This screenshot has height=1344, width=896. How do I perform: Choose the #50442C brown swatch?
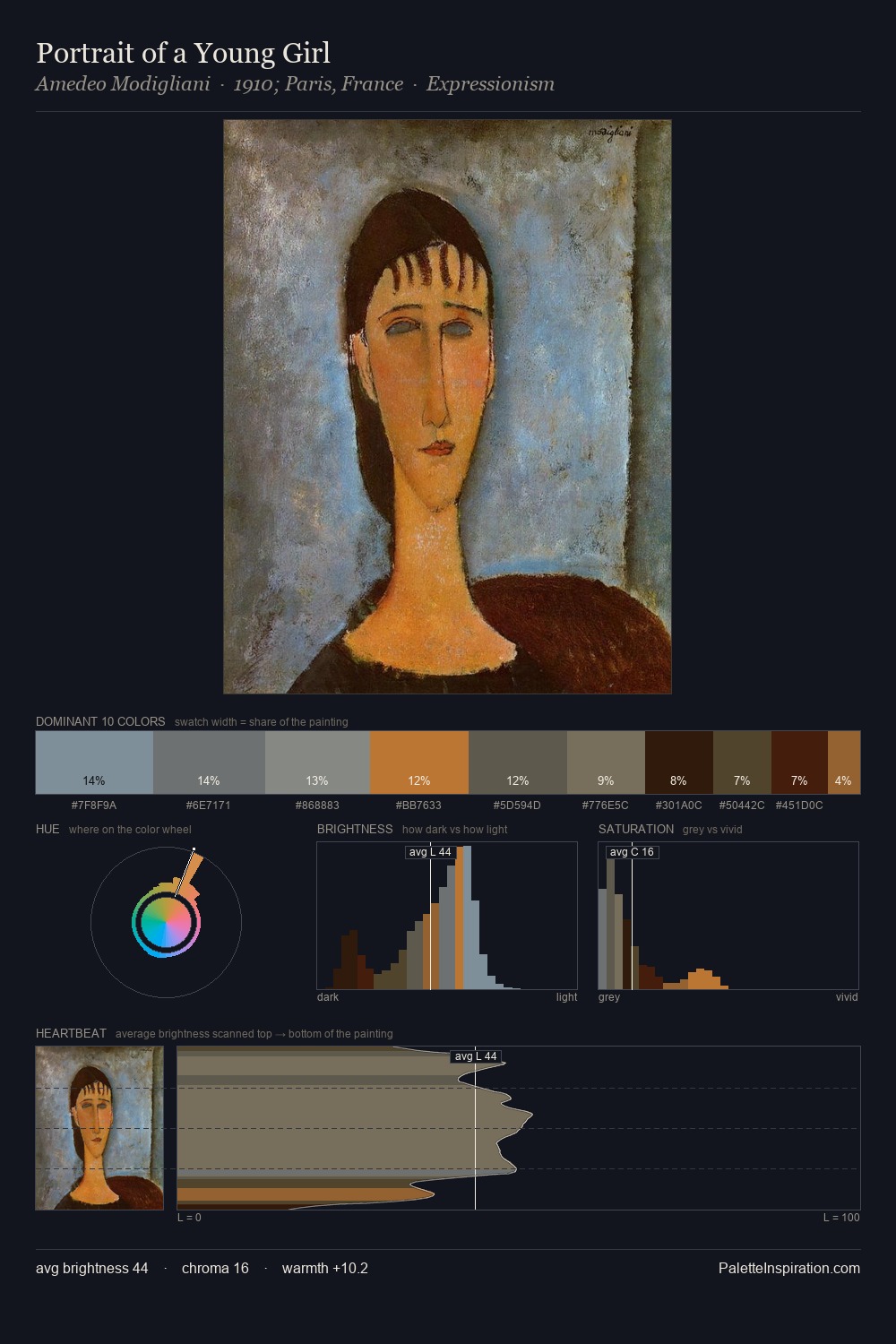(x=742, y=762)
